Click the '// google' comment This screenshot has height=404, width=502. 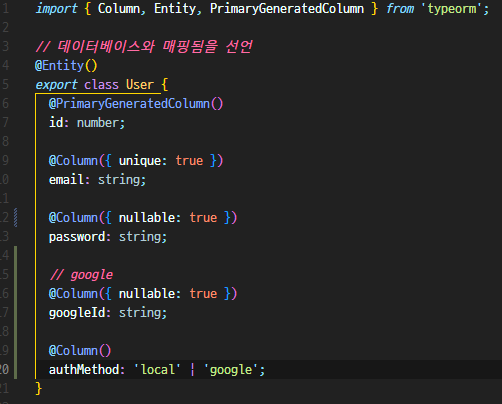pyautogui.click(x=82, y=275)
